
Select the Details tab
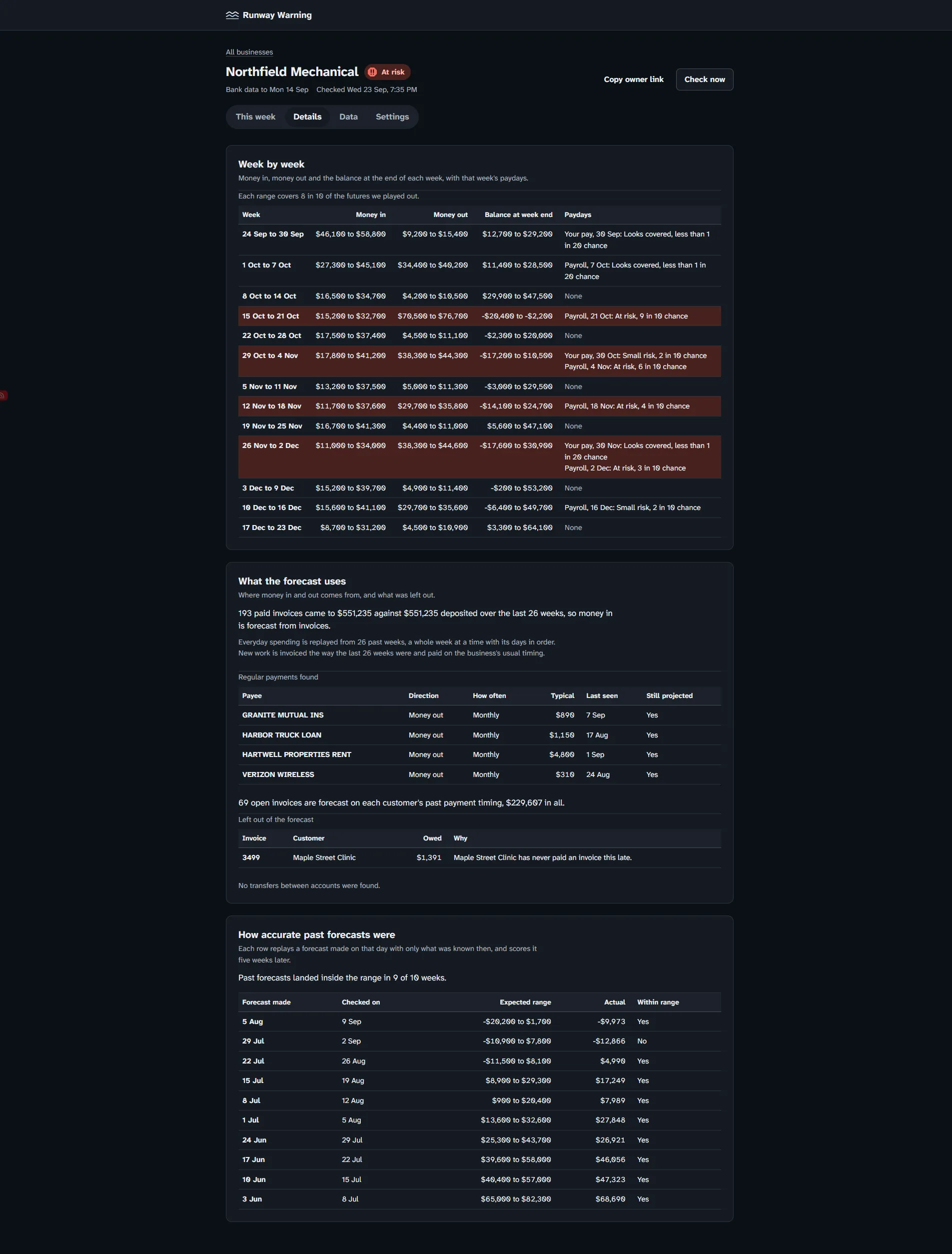(x=307, y=117)
